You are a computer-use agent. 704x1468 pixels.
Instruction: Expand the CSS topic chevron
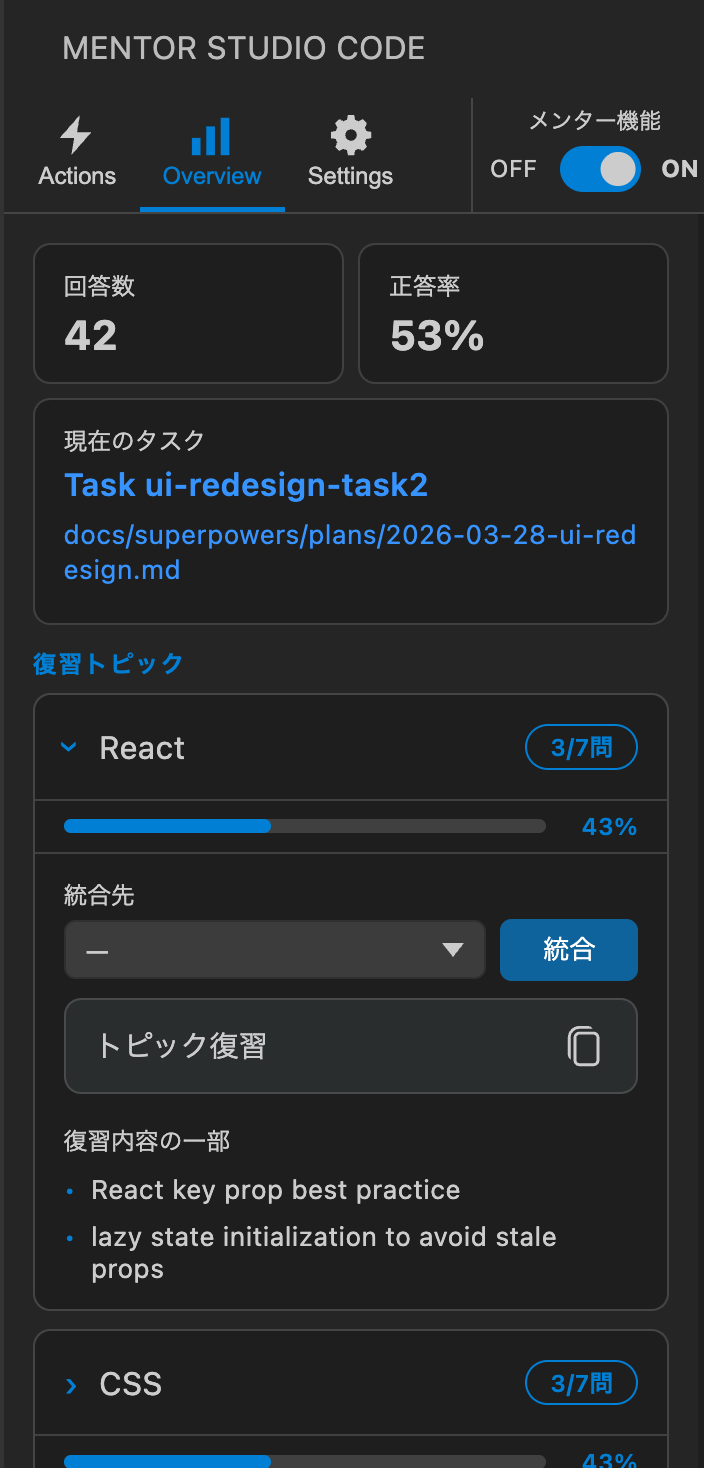click(x=71, y=1385)
